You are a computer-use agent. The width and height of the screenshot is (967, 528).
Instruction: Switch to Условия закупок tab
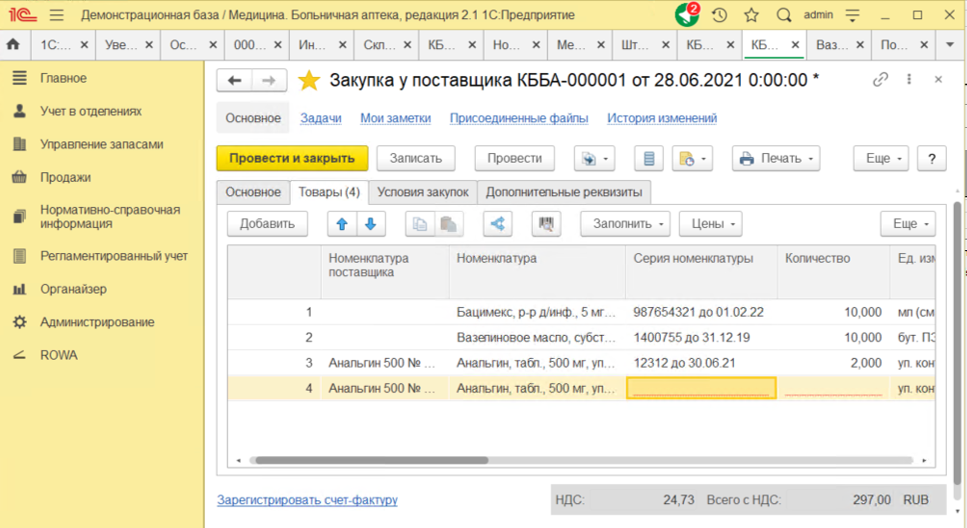coord(422,192)
